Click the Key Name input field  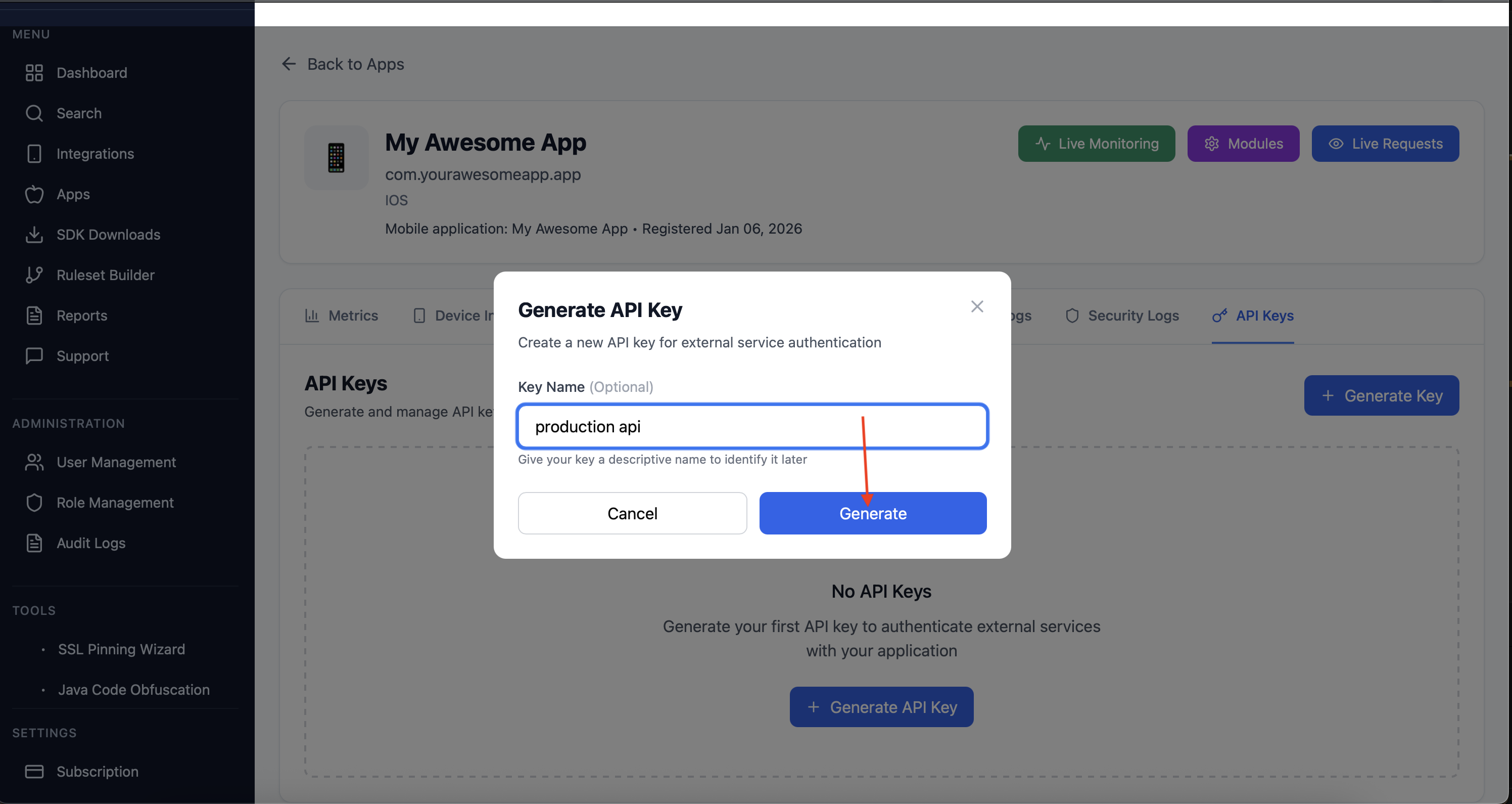point(752,427)
